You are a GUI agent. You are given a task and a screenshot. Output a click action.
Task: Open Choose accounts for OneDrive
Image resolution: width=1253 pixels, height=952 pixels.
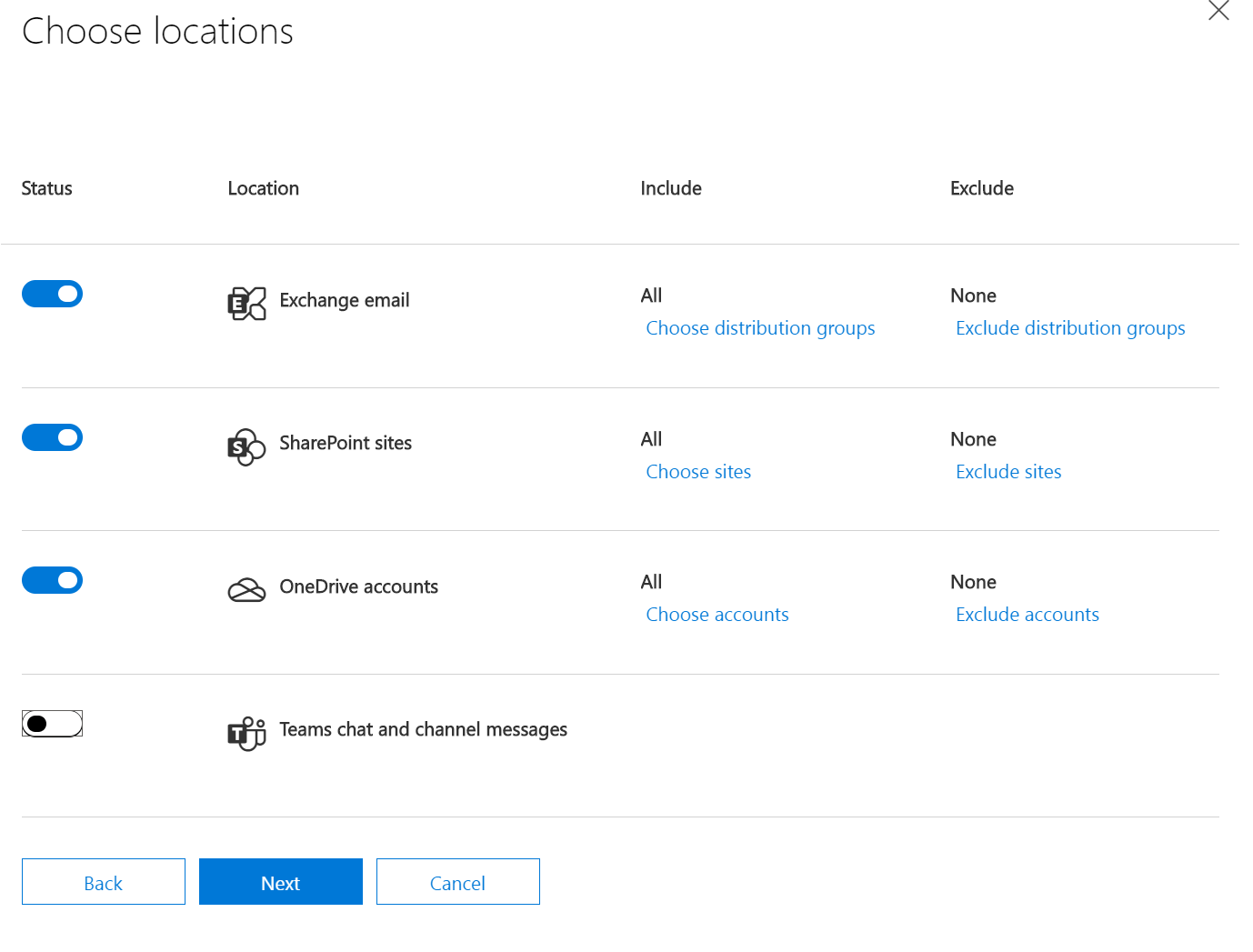pyautogui.click(x=717, y=614)
